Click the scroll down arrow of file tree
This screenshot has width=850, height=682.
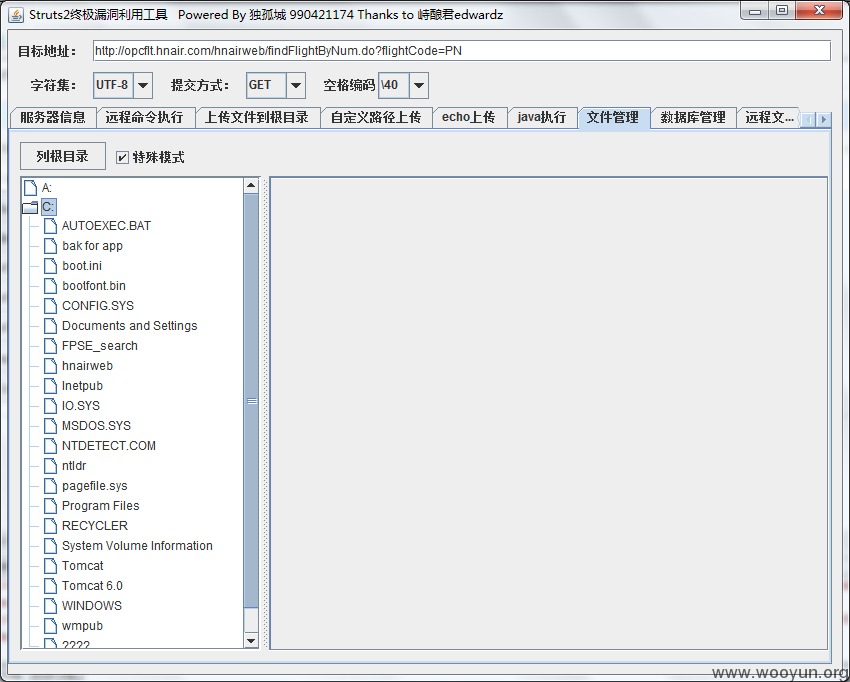coord(251,641)
